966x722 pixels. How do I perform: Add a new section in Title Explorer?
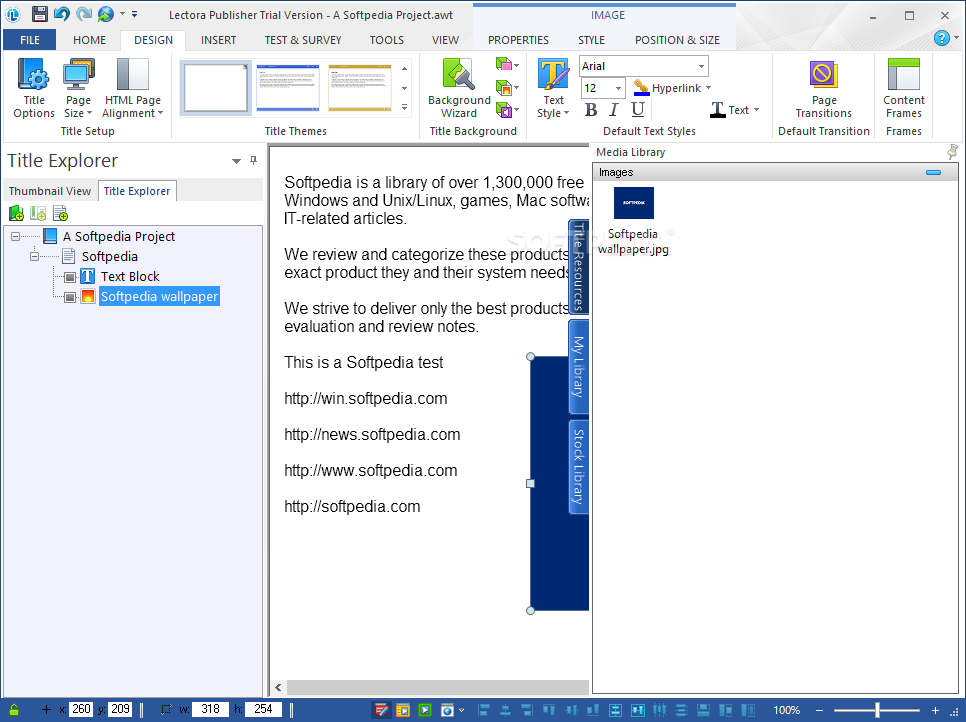pos(38,214)
